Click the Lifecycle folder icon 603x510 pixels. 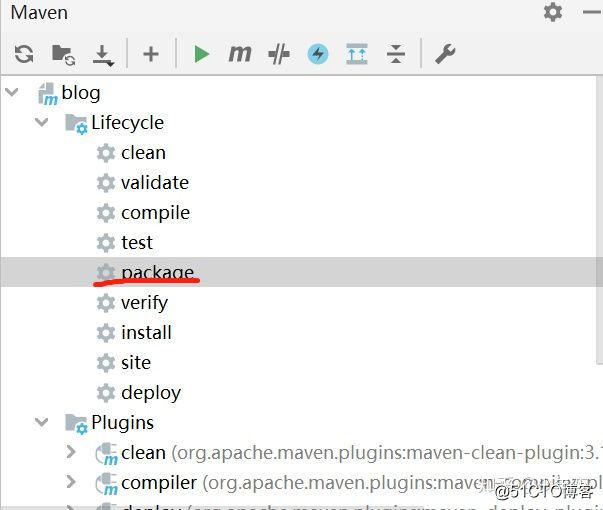pyautogui.click(x=76, y=124)
